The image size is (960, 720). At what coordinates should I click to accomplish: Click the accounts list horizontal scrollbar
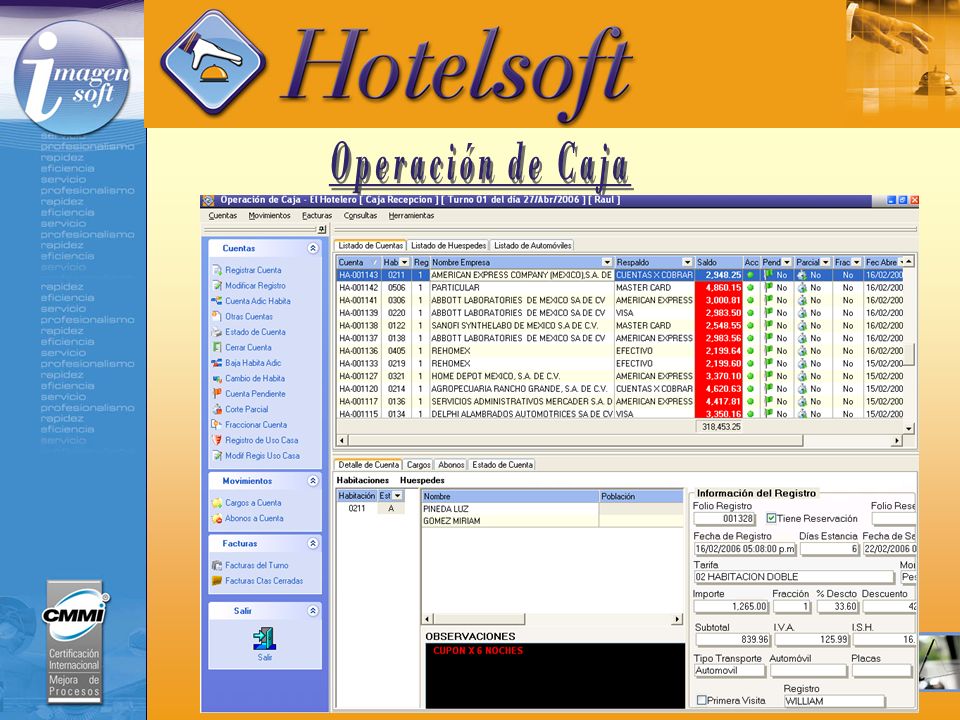620,440
